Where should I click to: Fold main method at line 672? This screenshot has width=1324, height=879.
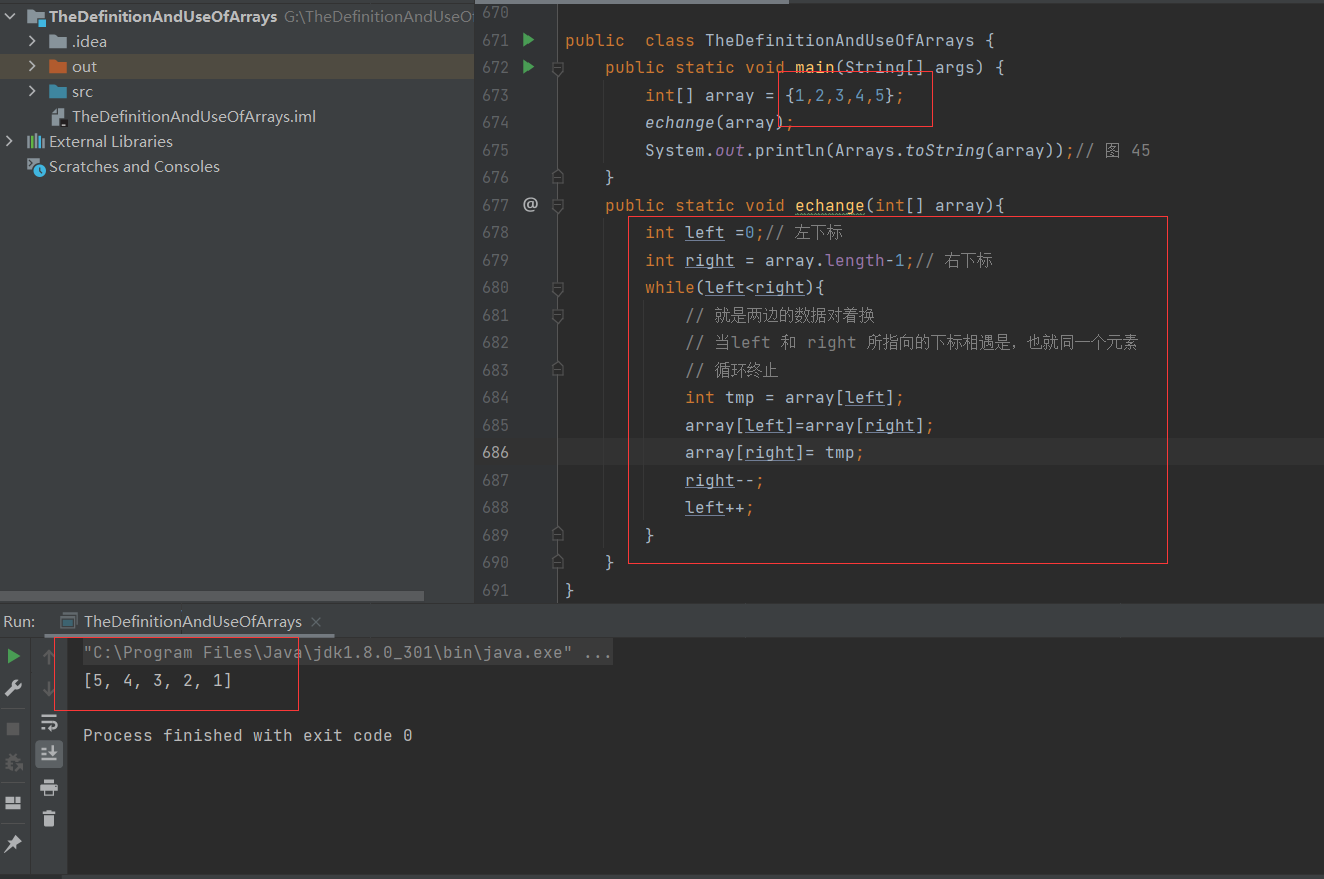coord(558,67)
